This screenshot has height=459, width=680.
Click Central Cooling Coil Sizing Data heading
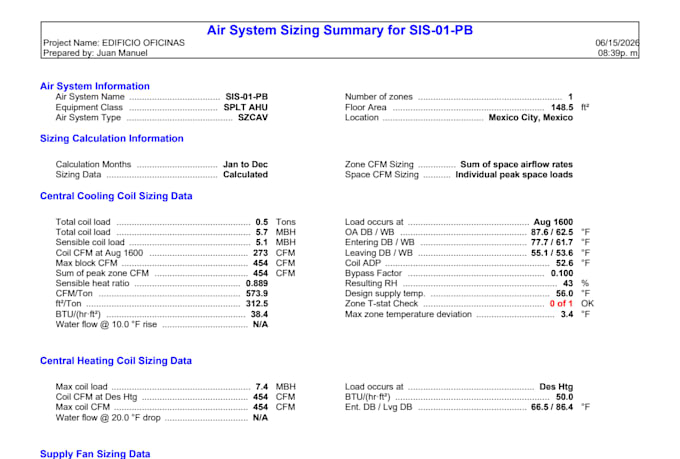[x=116, y=196]
